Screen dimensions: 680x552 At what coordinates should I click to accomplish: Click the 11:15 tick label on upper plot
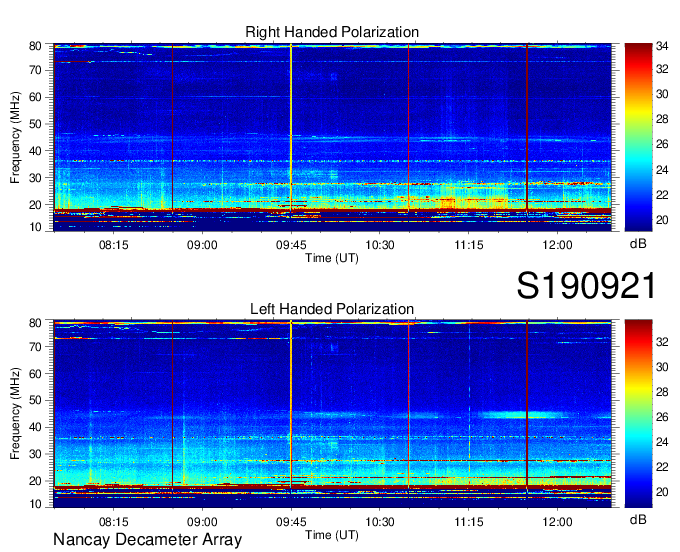pos(469,245)
